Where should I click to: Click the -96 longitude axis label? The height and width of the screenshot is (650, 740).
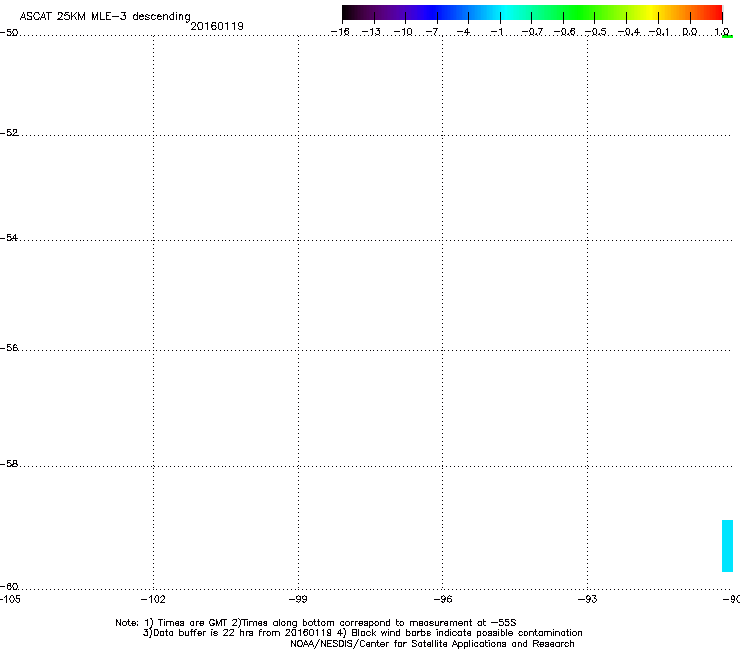click(x=443, y=599)
